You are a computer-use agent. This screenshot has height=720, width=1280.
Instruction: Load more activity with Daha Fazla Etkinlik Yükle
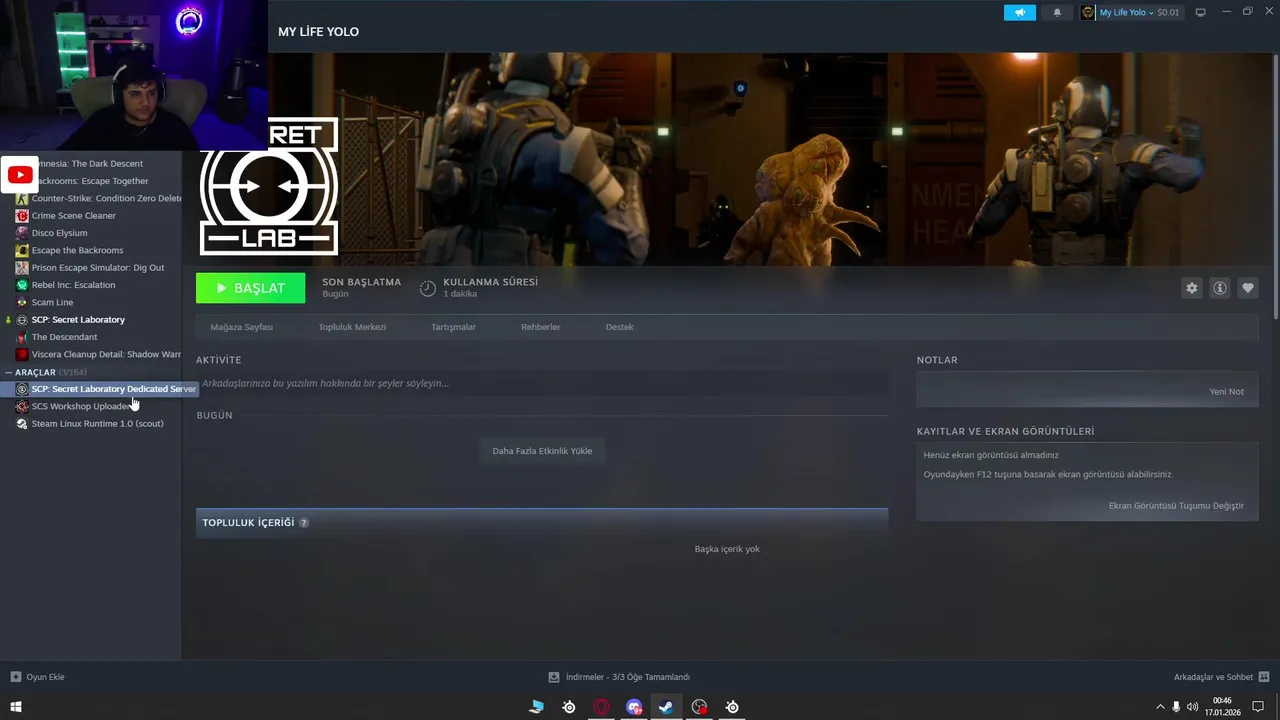click(542, 451)
